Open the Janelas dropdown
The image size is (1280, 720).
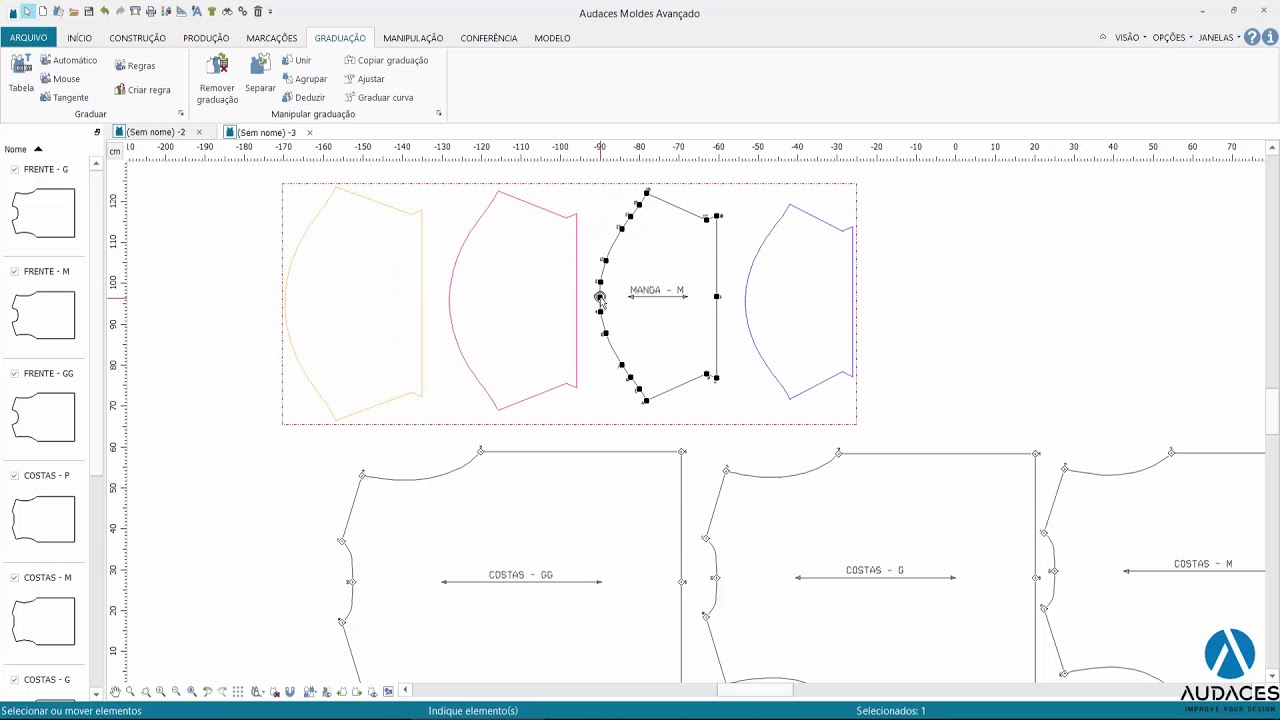tap(1219, 37)
